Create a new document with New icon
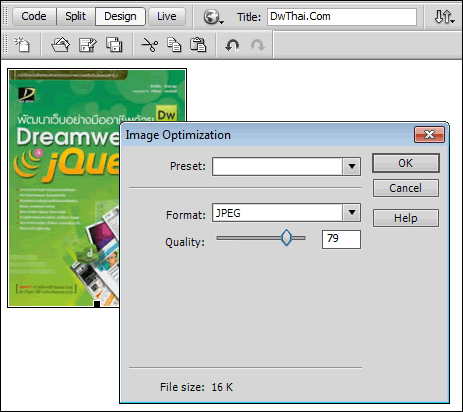The height and width of the screenshot is (412, 463). (22, 45)
